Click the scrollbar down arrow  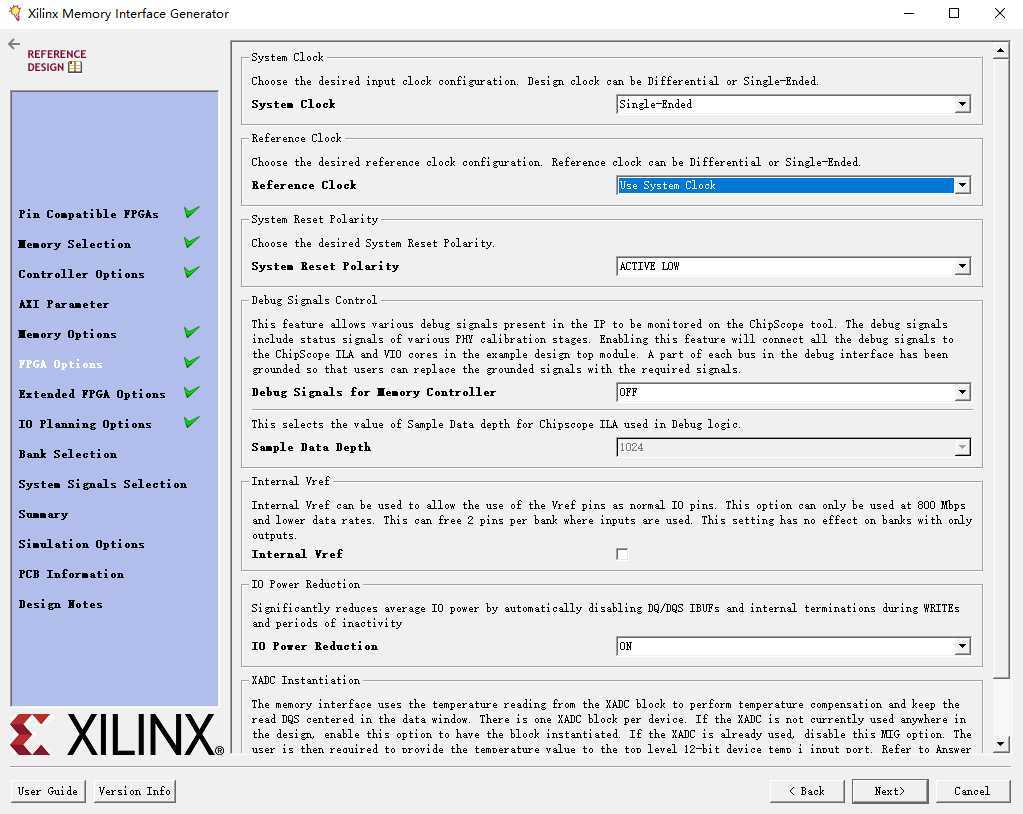(1001, 744)
